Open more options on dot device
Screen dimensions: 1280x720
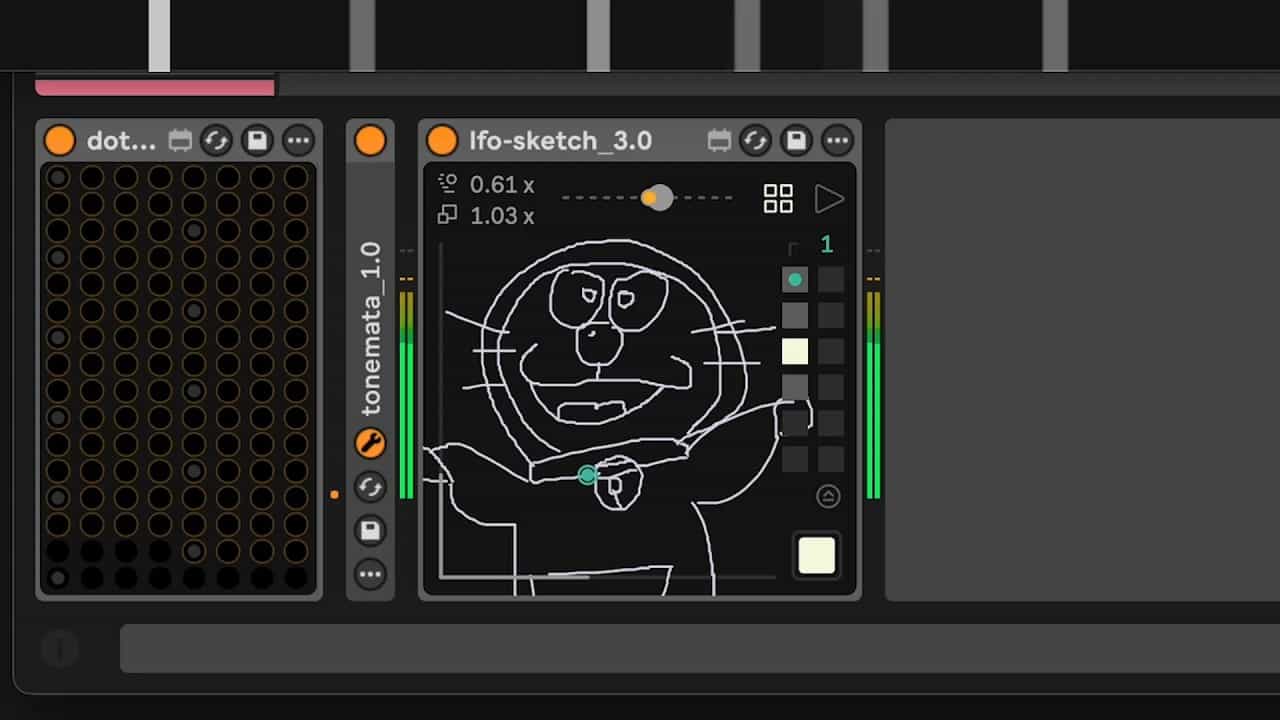298,141
